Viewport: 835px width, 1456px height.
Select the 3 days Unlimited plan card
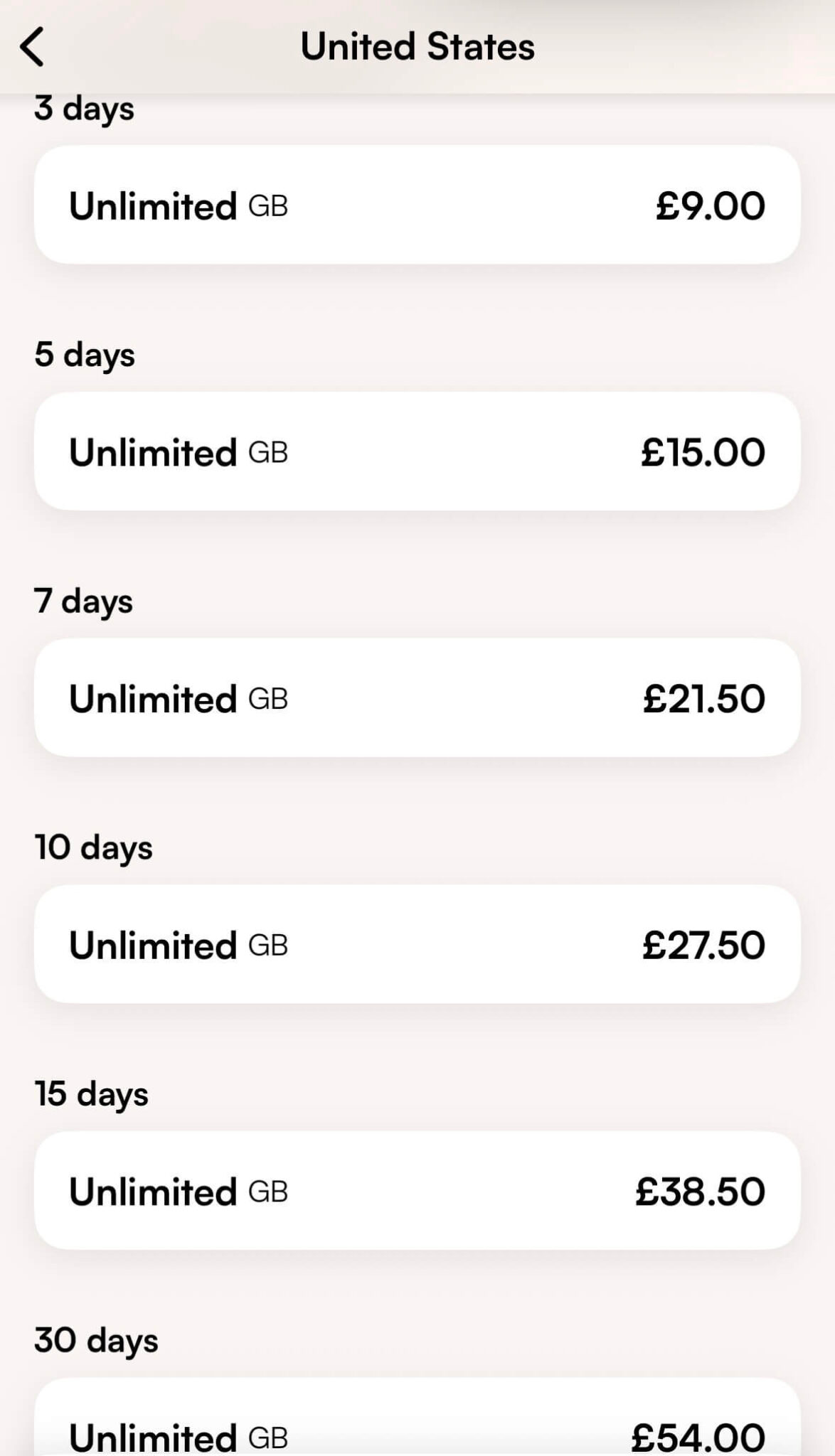point(417,205)
